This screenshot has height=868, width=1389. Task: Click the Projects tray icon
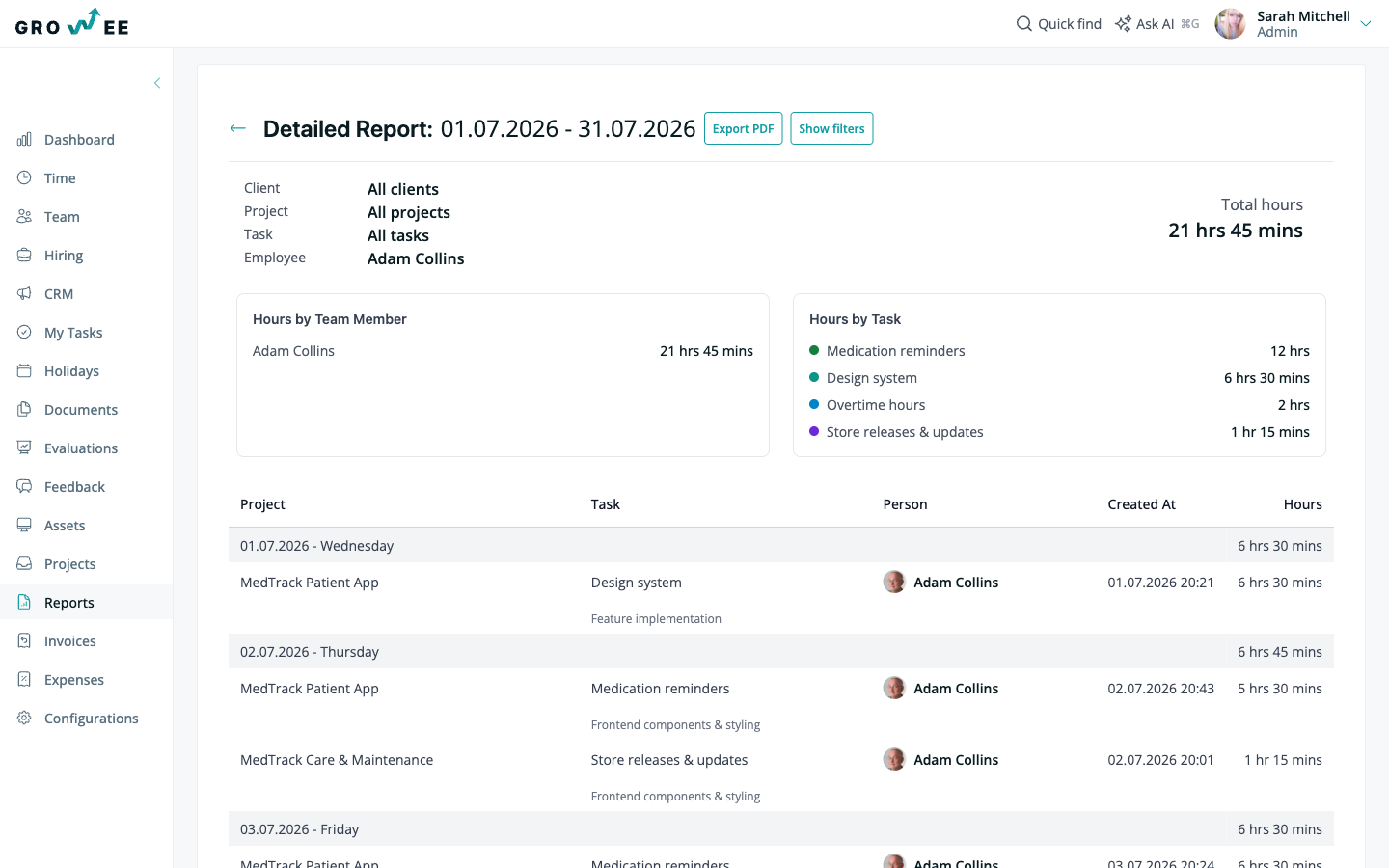point(24,564)
